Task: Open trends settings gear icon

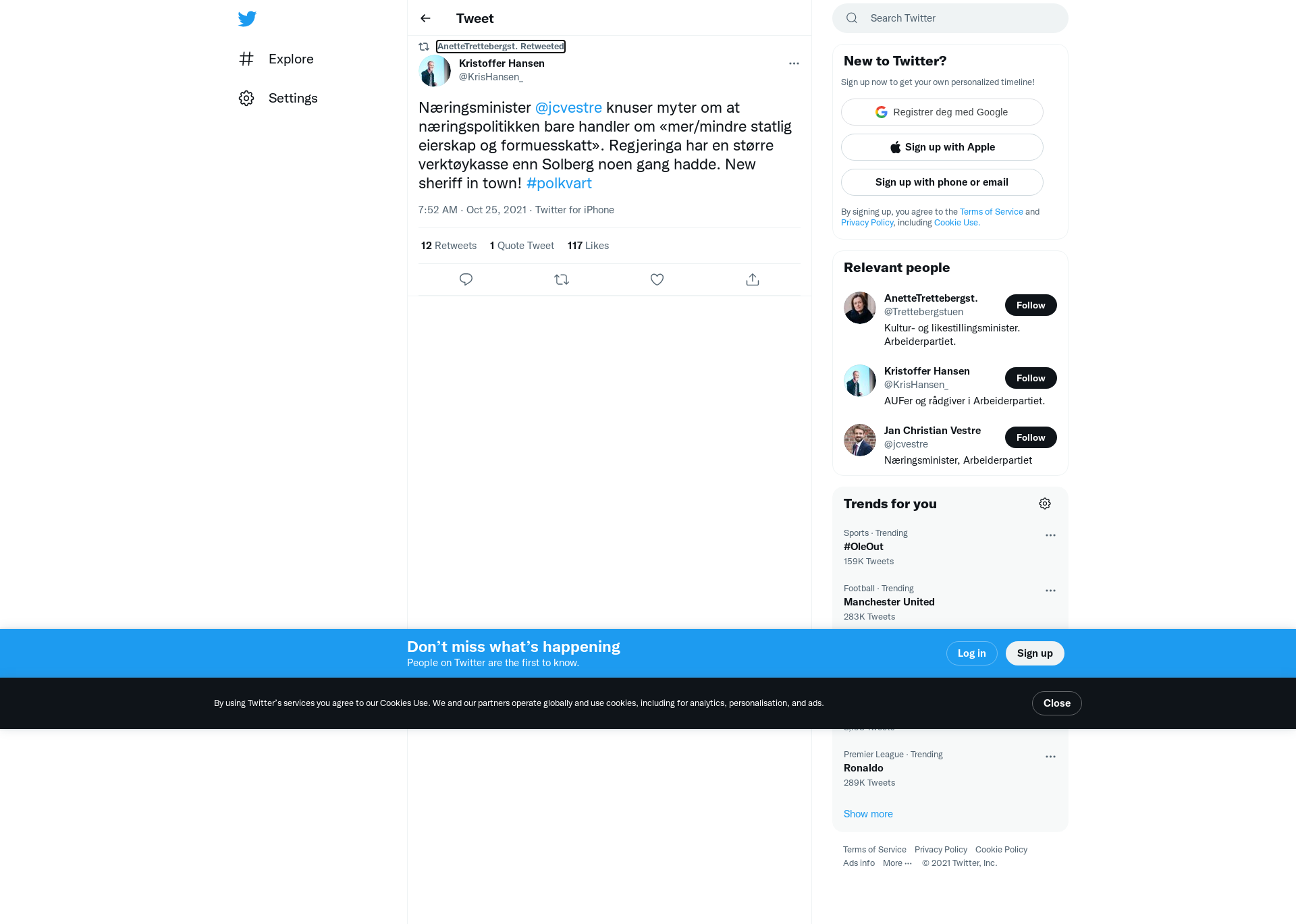Action: click(x=1045, y=504)
